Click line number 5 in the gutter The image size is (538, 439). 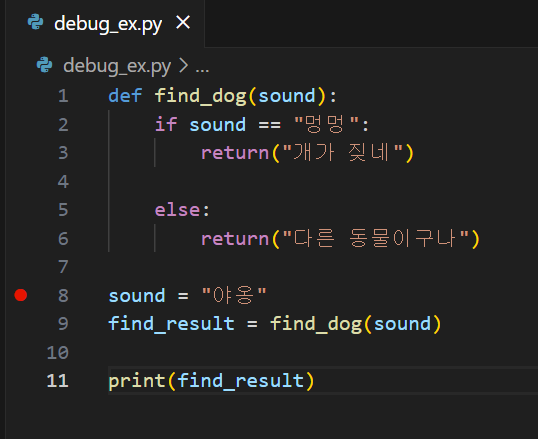(x=63, y=210)
